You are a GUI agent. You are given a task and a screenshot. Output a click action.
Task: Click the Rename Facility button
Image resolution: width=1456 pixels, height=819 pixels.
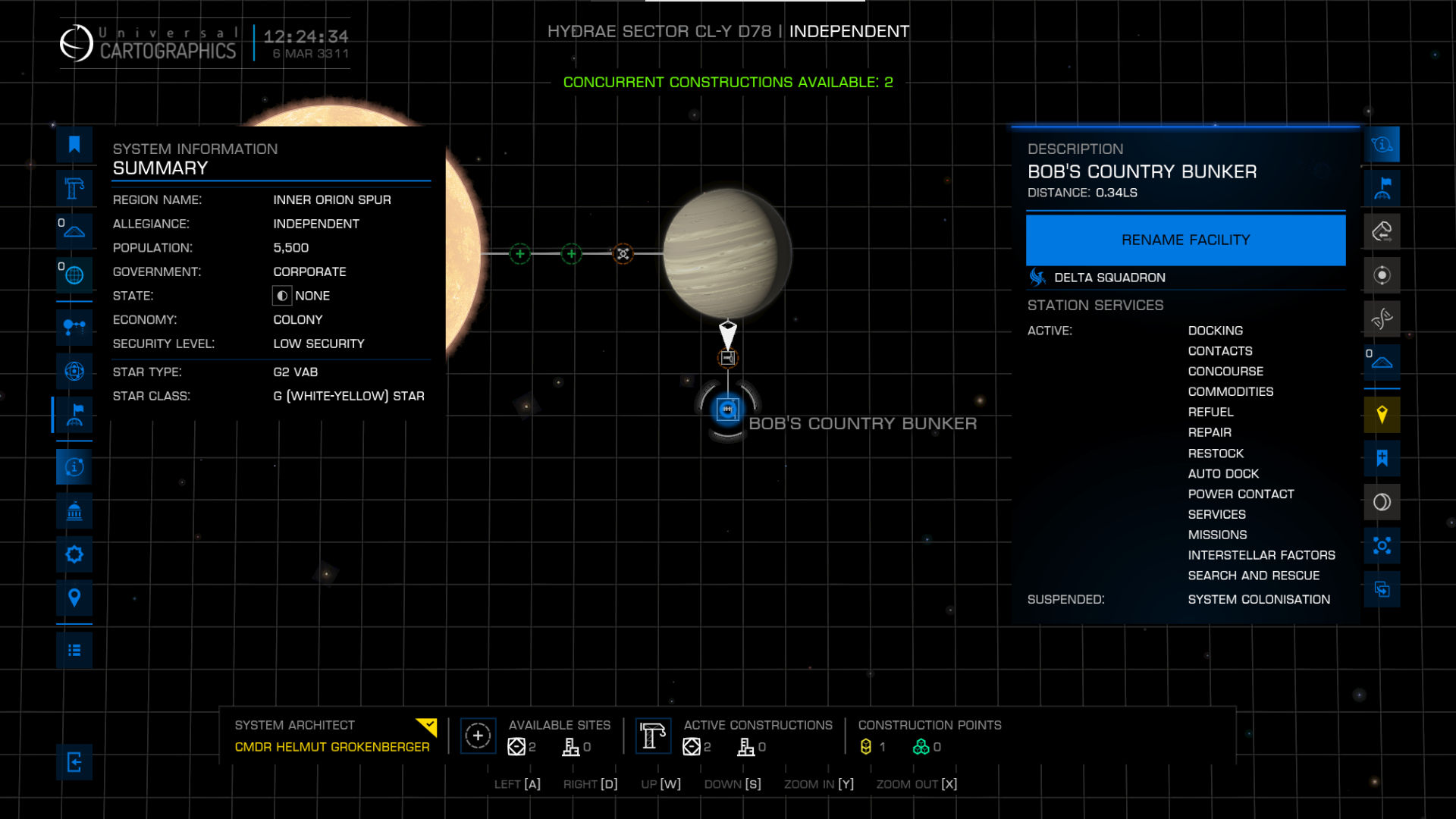[x=1185, y=240]
